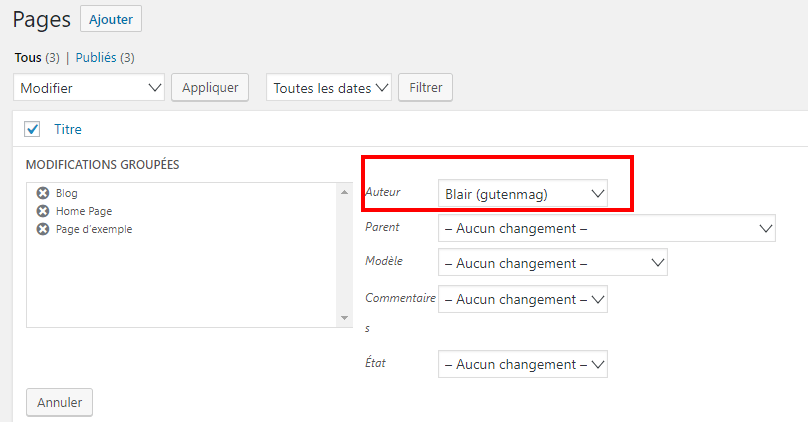
Task: Open the Auteur dropdown
Action: click(x=522, y=194)
